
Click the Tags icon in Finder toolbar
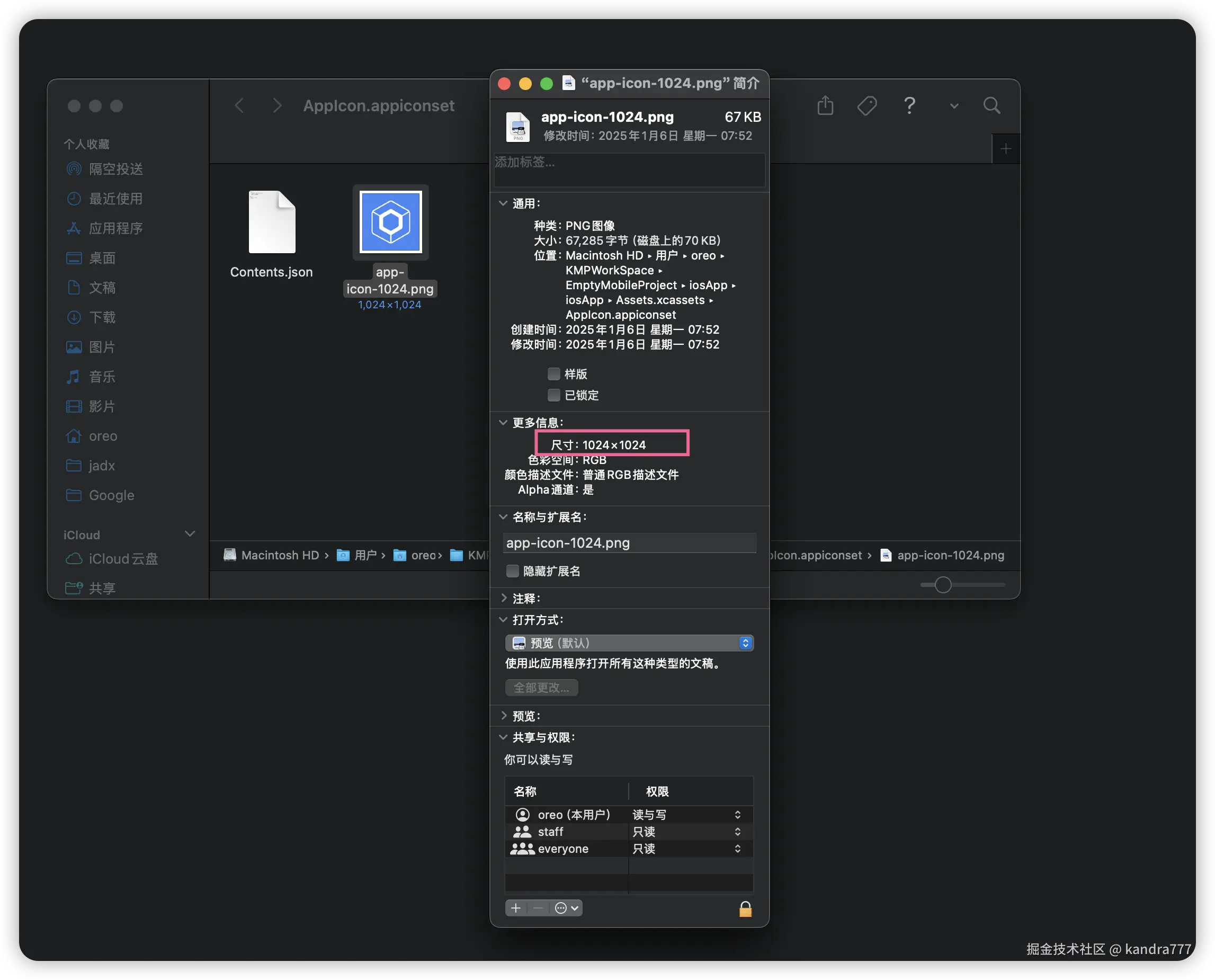click(x=867, y=105)
